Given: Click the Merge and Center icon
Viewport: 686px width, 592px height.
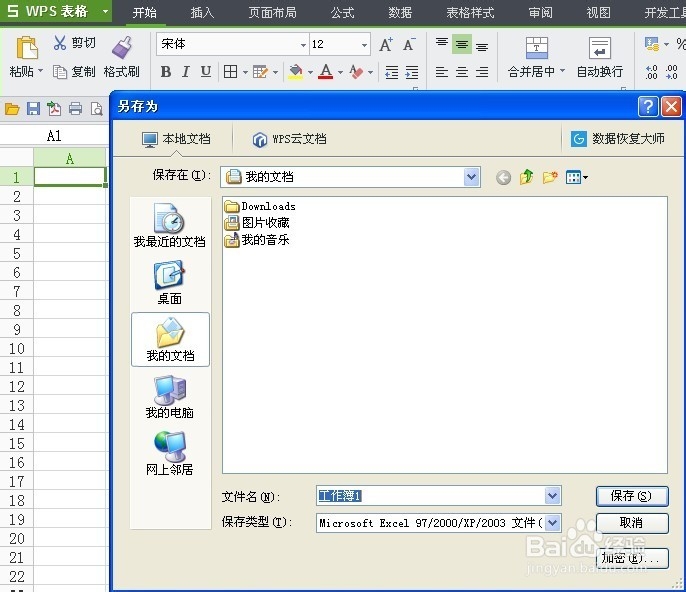Looking at the screenshot, I should coord(537,48).
